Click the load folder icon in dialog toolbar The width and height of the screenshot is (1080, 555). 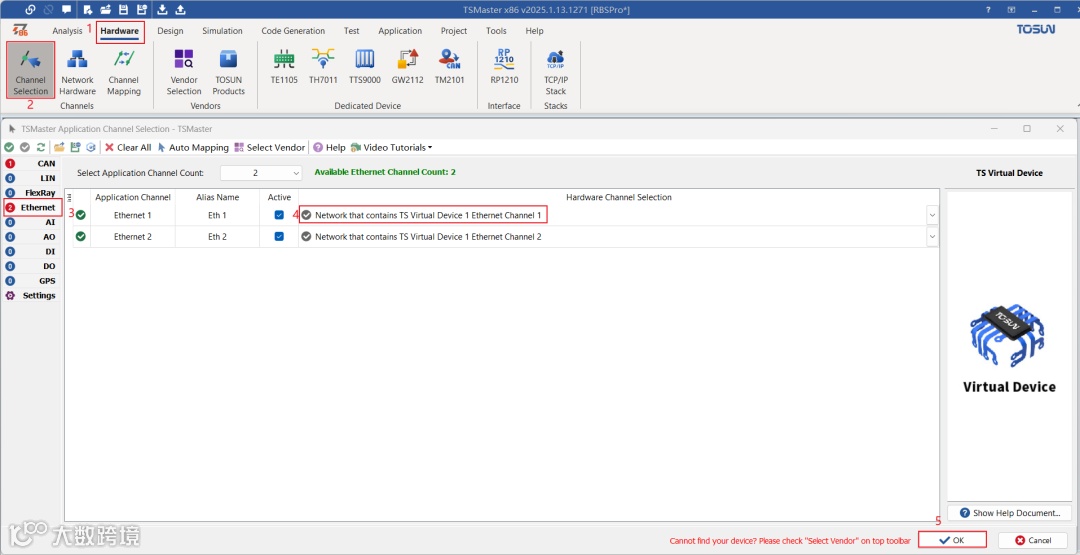(59, 147)
